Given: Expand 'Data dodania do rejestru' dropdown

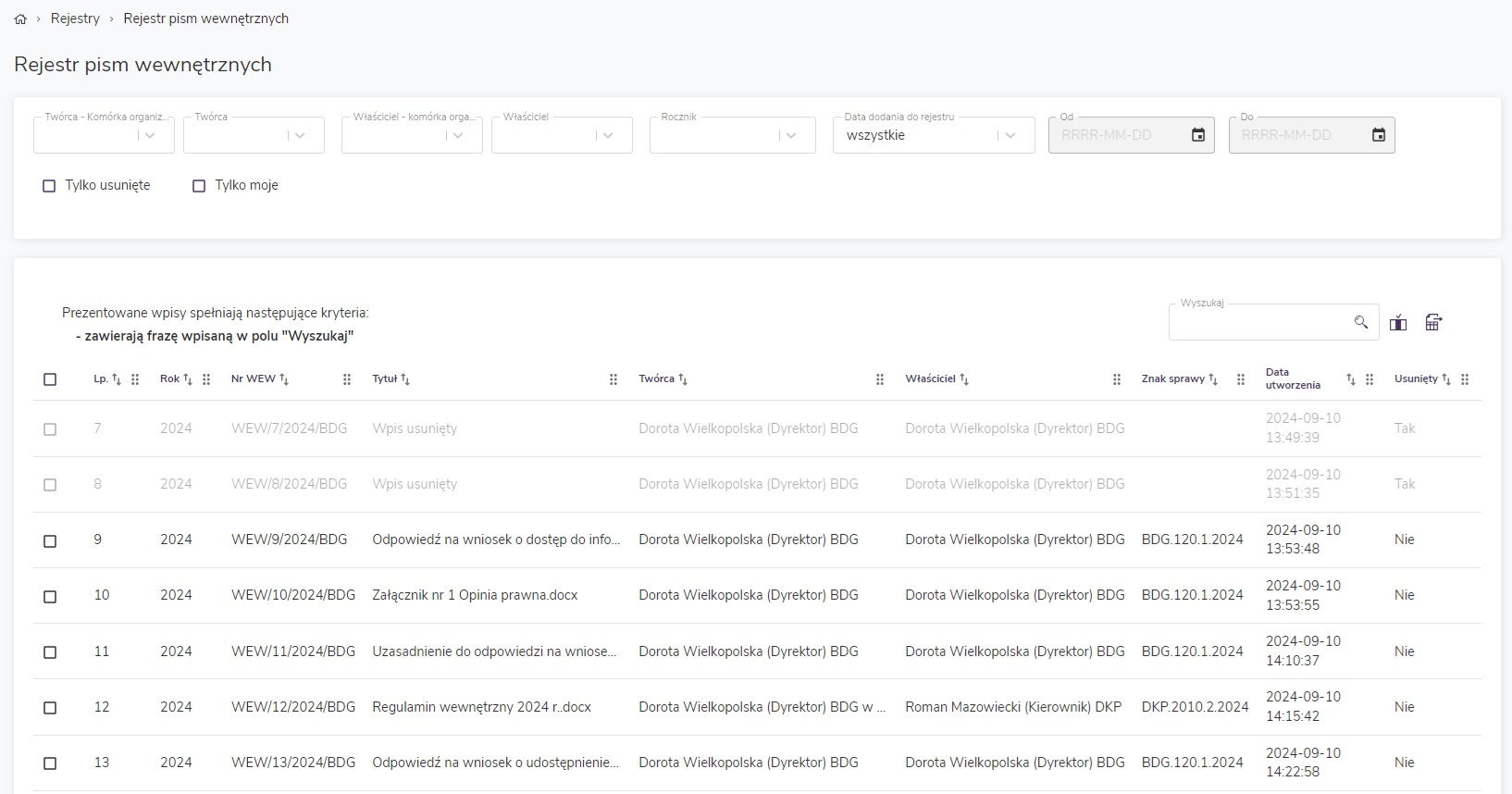Looking at the screenshot, I should pyautogui.click(x=1010, y=135).
